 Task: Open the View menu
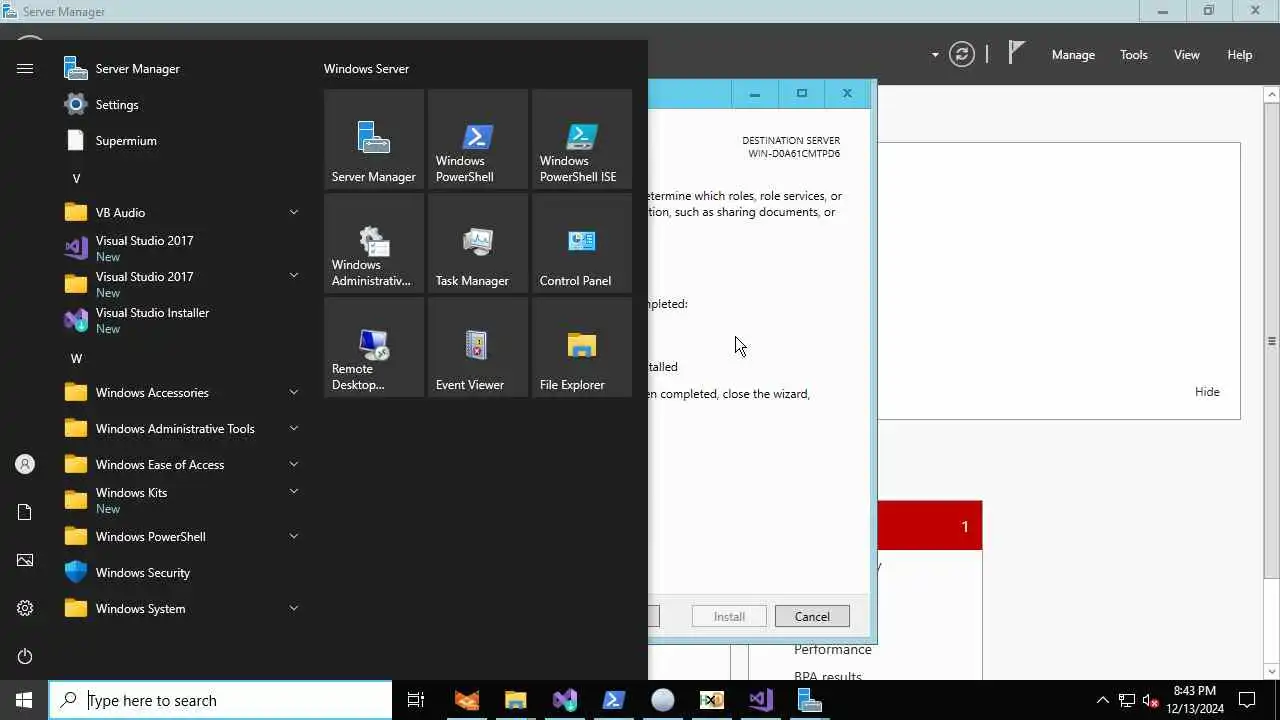click(1186, 55)
